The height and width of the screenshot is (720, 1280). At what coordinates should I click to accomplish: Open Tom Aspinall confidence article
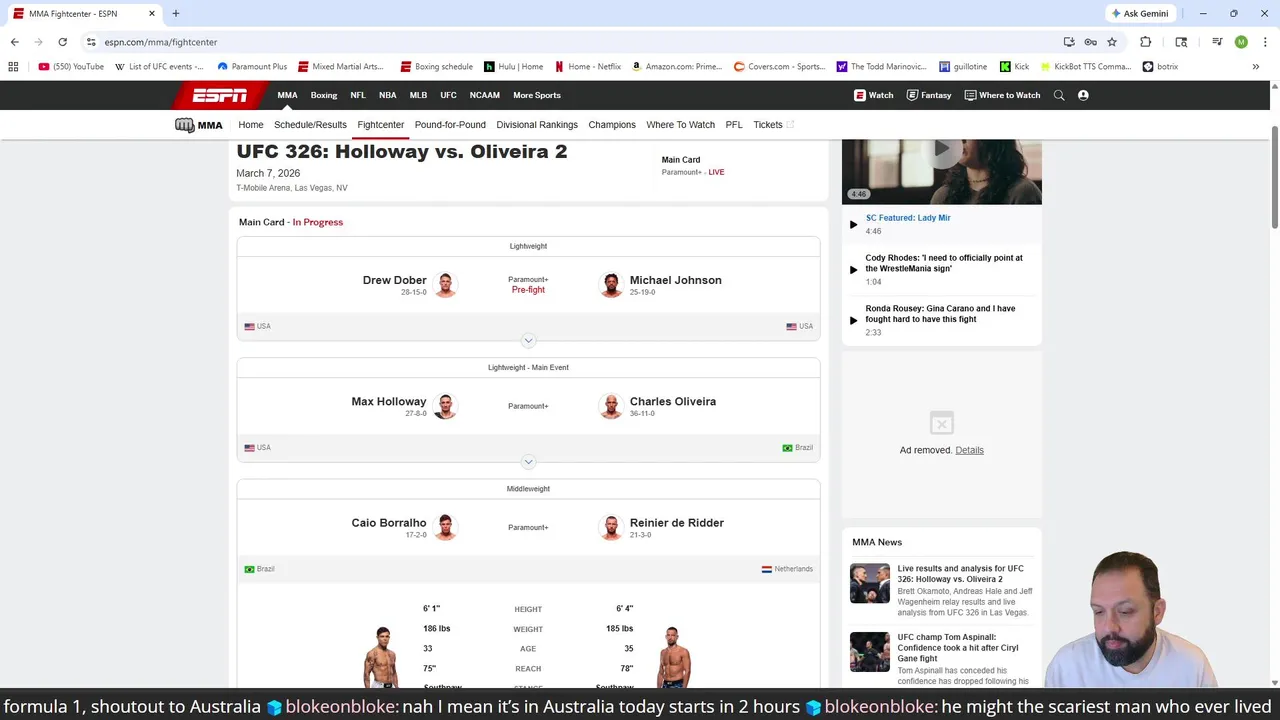[958, 648]
